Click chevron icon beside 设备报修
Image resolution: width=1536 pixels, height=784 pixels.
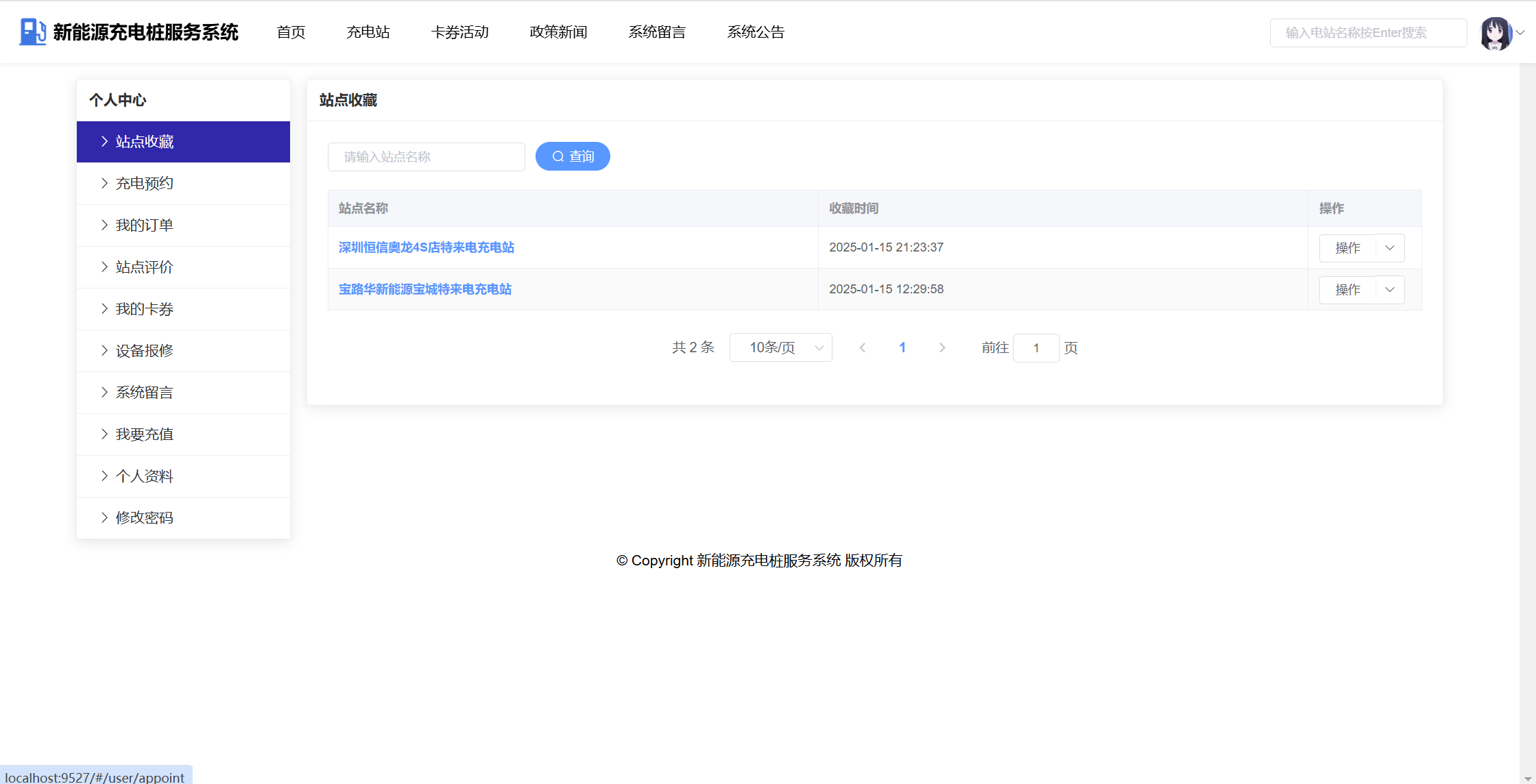point(104,350)
